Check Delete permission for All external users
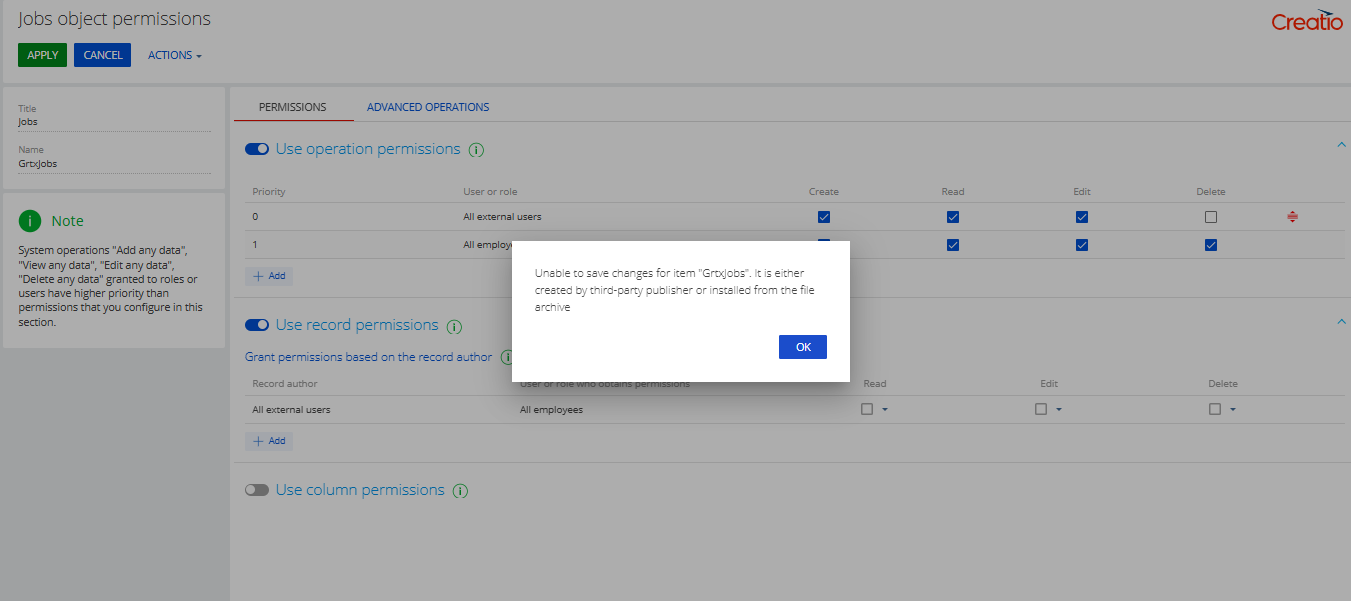Screen dimensions: 1351x601 pyautogui.click(x=1211, y=217)
